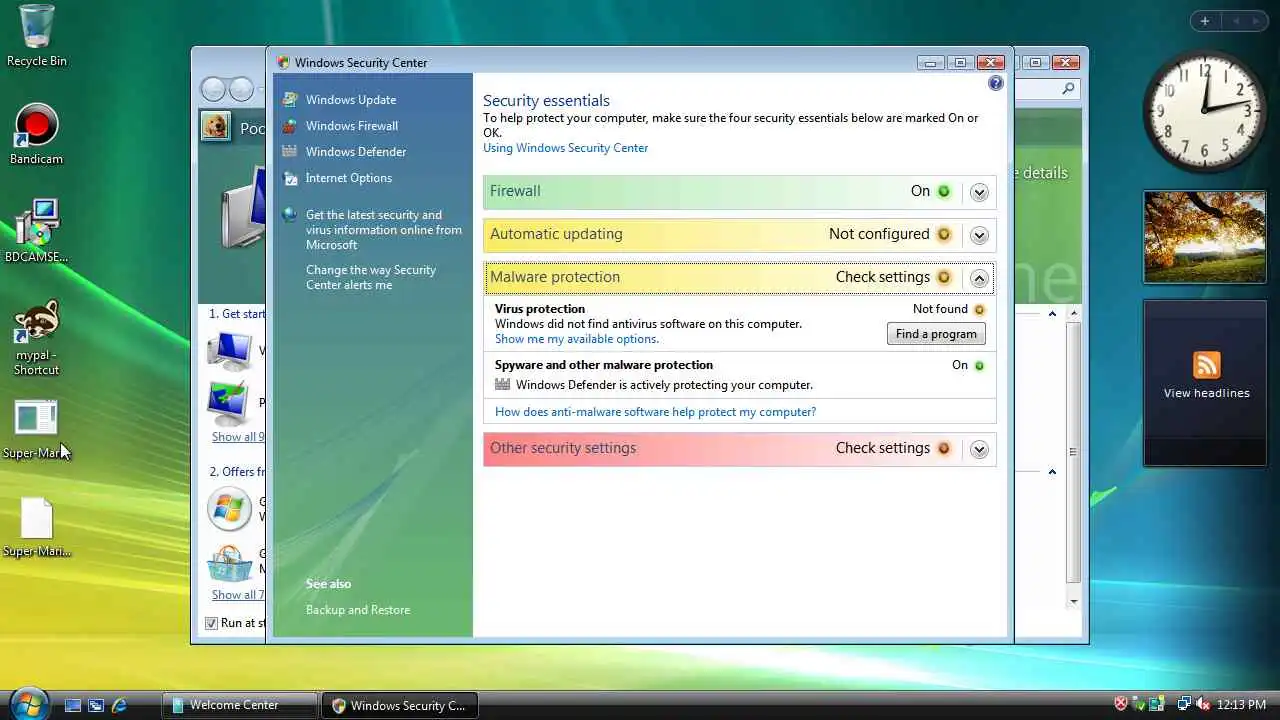Click Show all 7 link in Welcome Center
Viewport: 1280px width, 720px height.
coord(238,595)
